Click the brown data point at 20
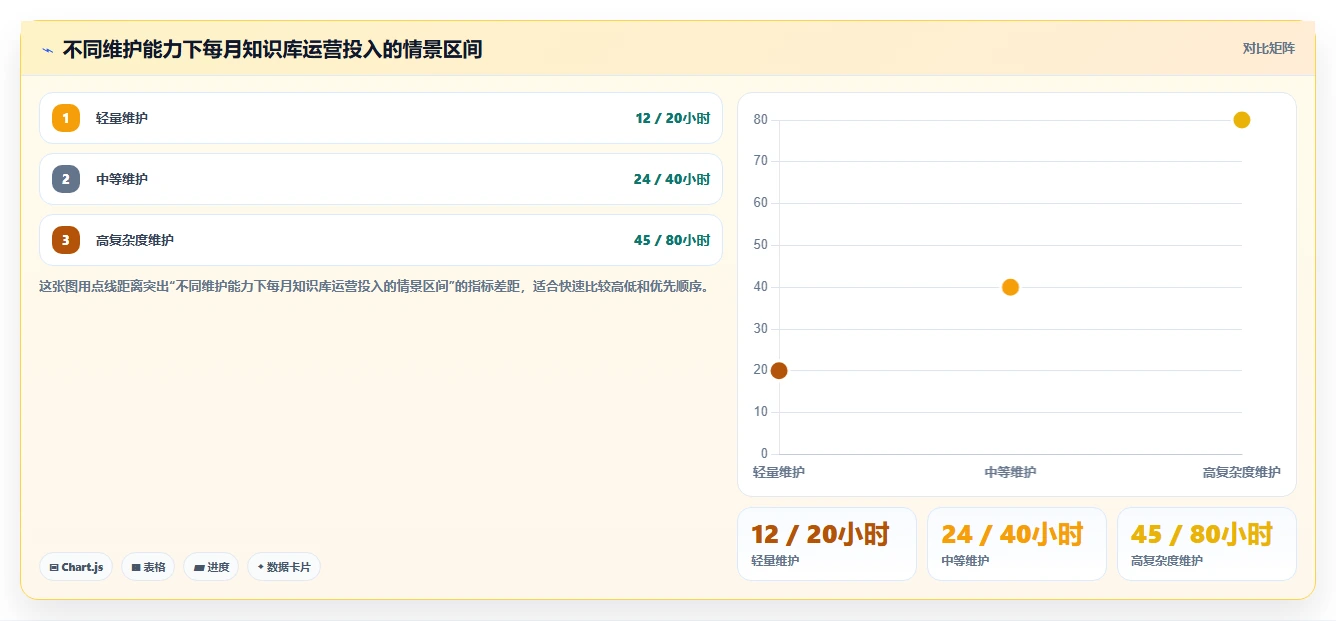 [779, 371]
